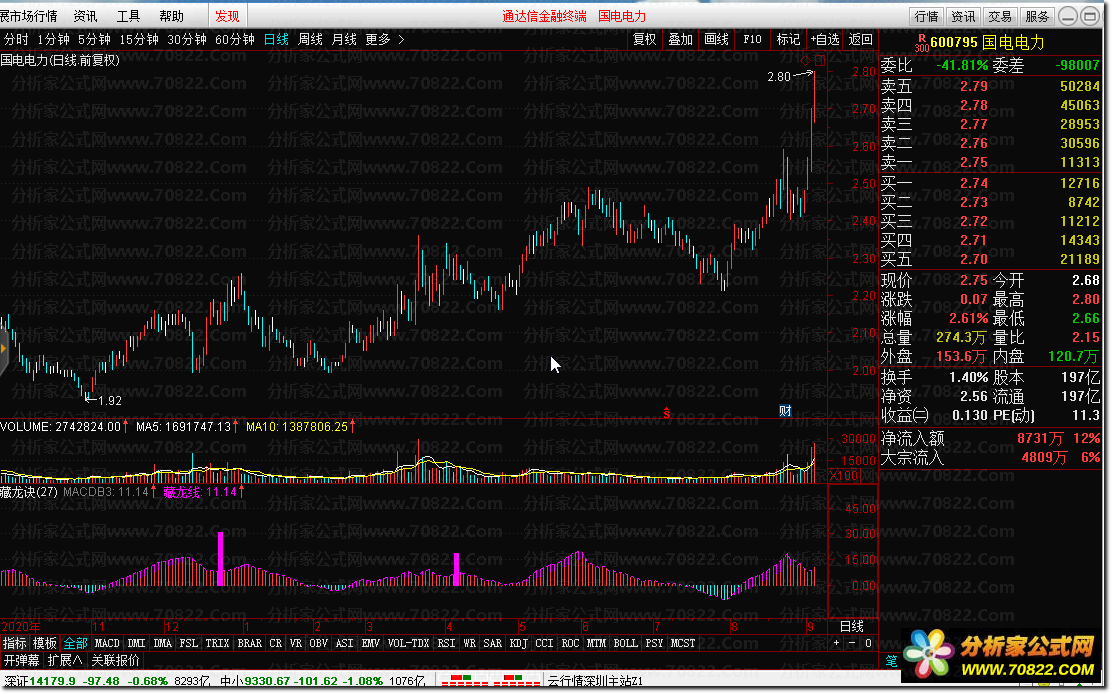Choose the ASI indicator
The height and width of the screenshot is (694, 1113).
[x=344, y=644]
